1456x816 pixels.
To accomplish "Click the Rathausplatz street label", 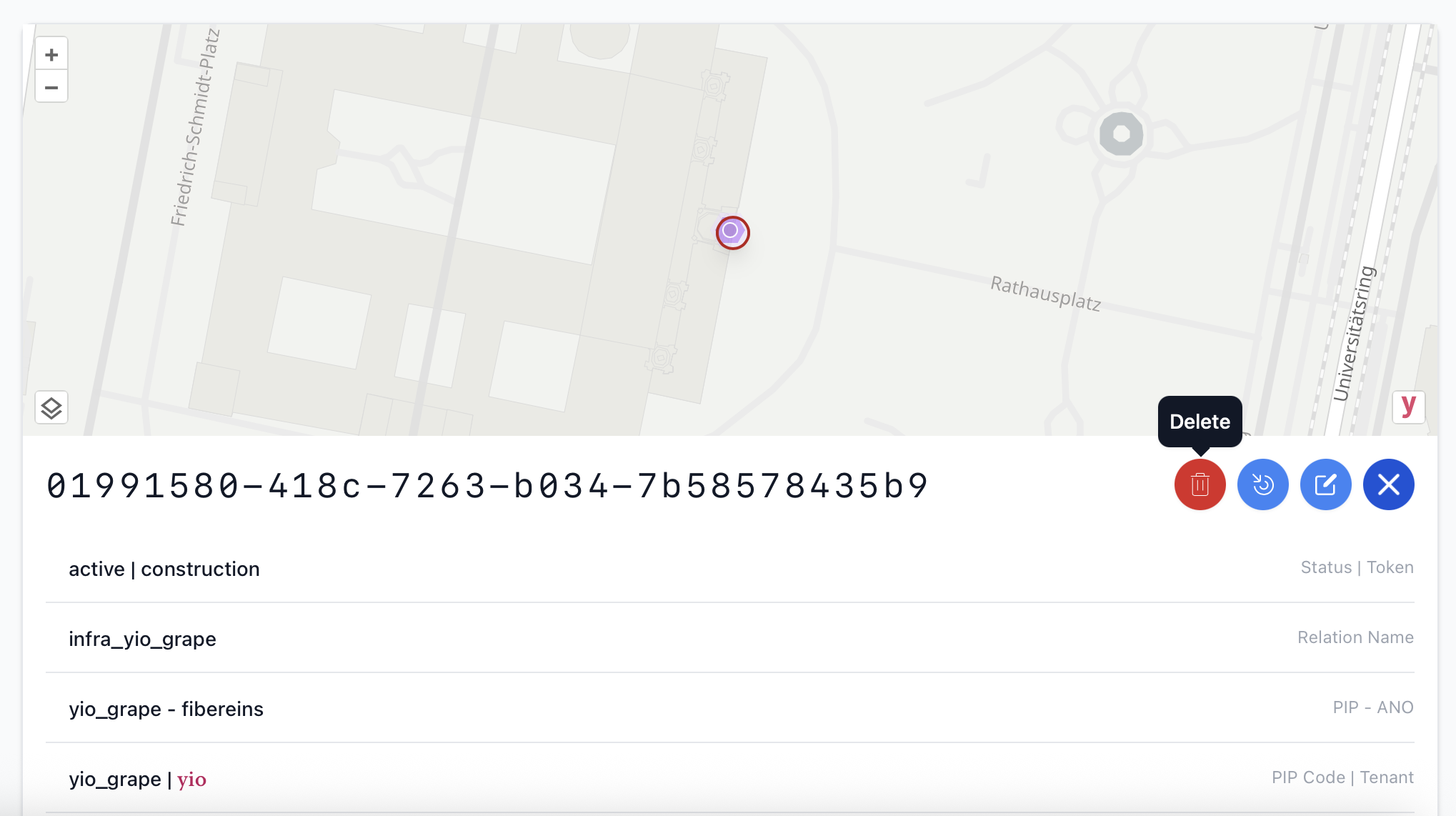I will [1045, 294].
